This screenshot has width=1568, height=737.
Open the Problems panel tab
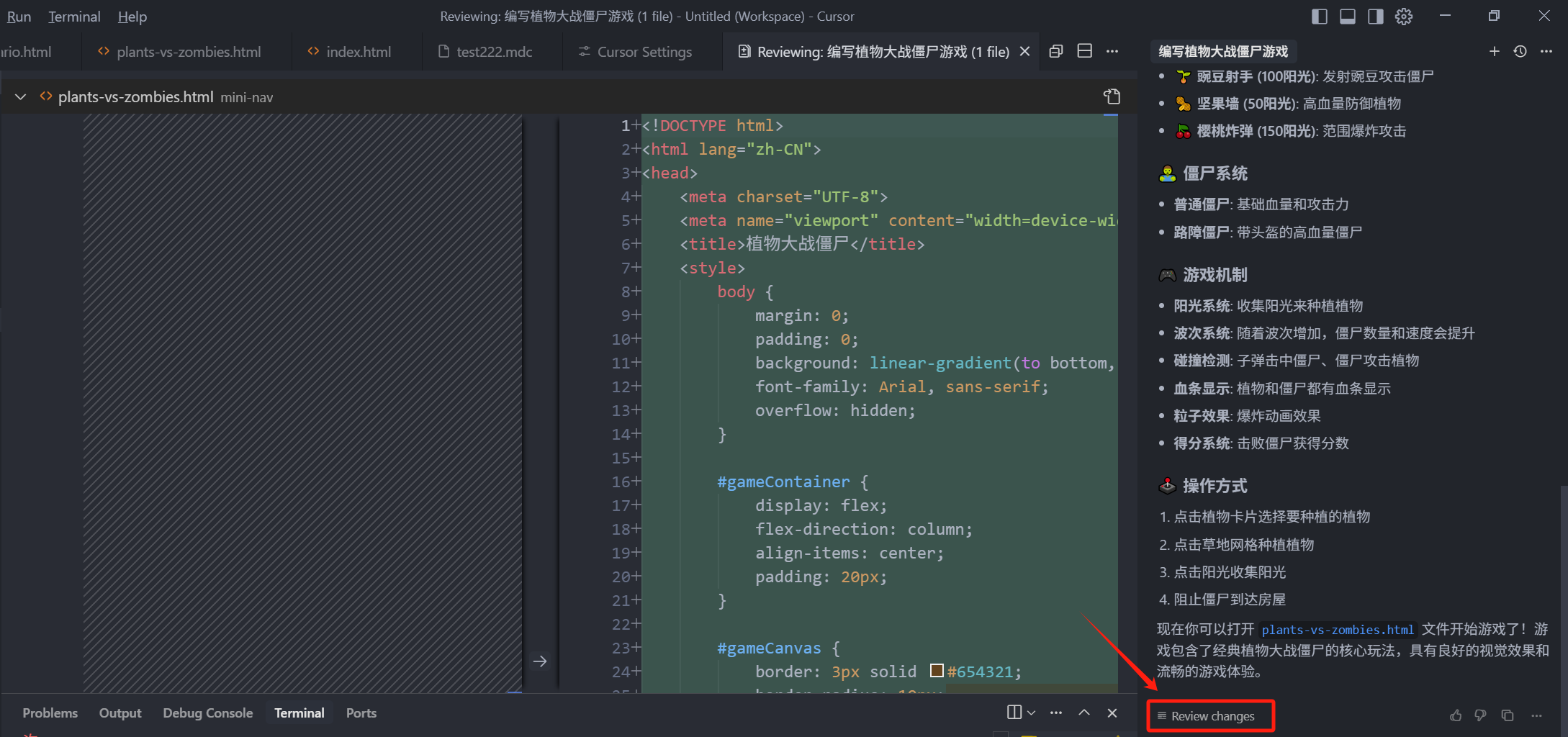[50, 713]
